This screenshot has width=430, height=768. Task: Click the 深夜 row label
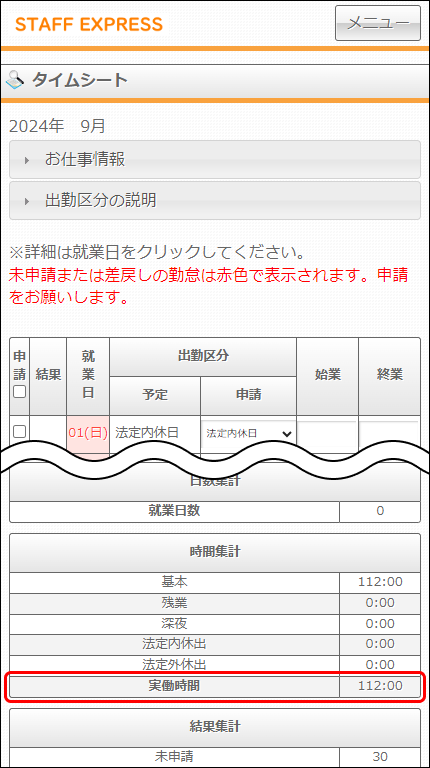coord(174,624)
